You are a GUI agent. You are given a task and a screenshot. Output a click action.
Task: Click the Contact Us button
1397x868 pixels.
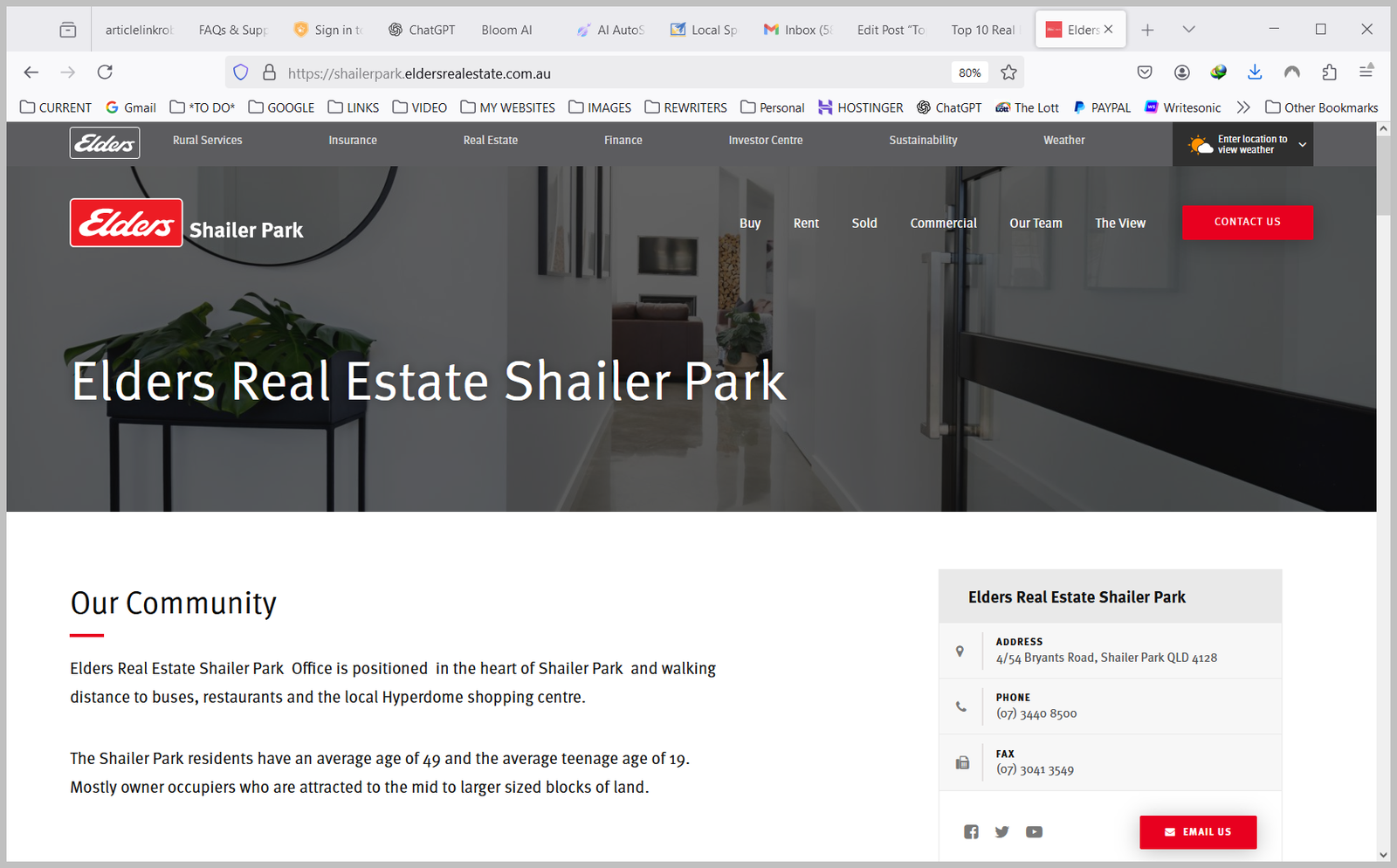[x=1247, y=222]
